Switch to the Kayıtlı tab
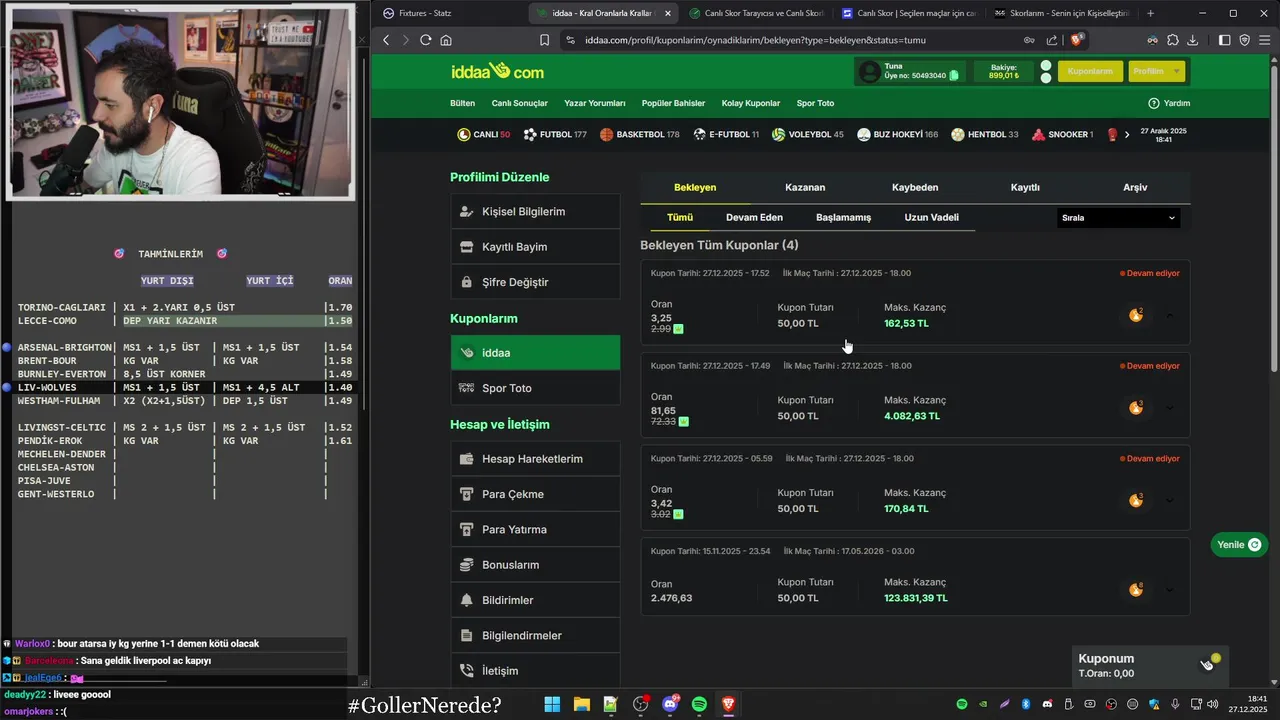Viewport: 1280px width, 720px height. (x=1025, y=187)
